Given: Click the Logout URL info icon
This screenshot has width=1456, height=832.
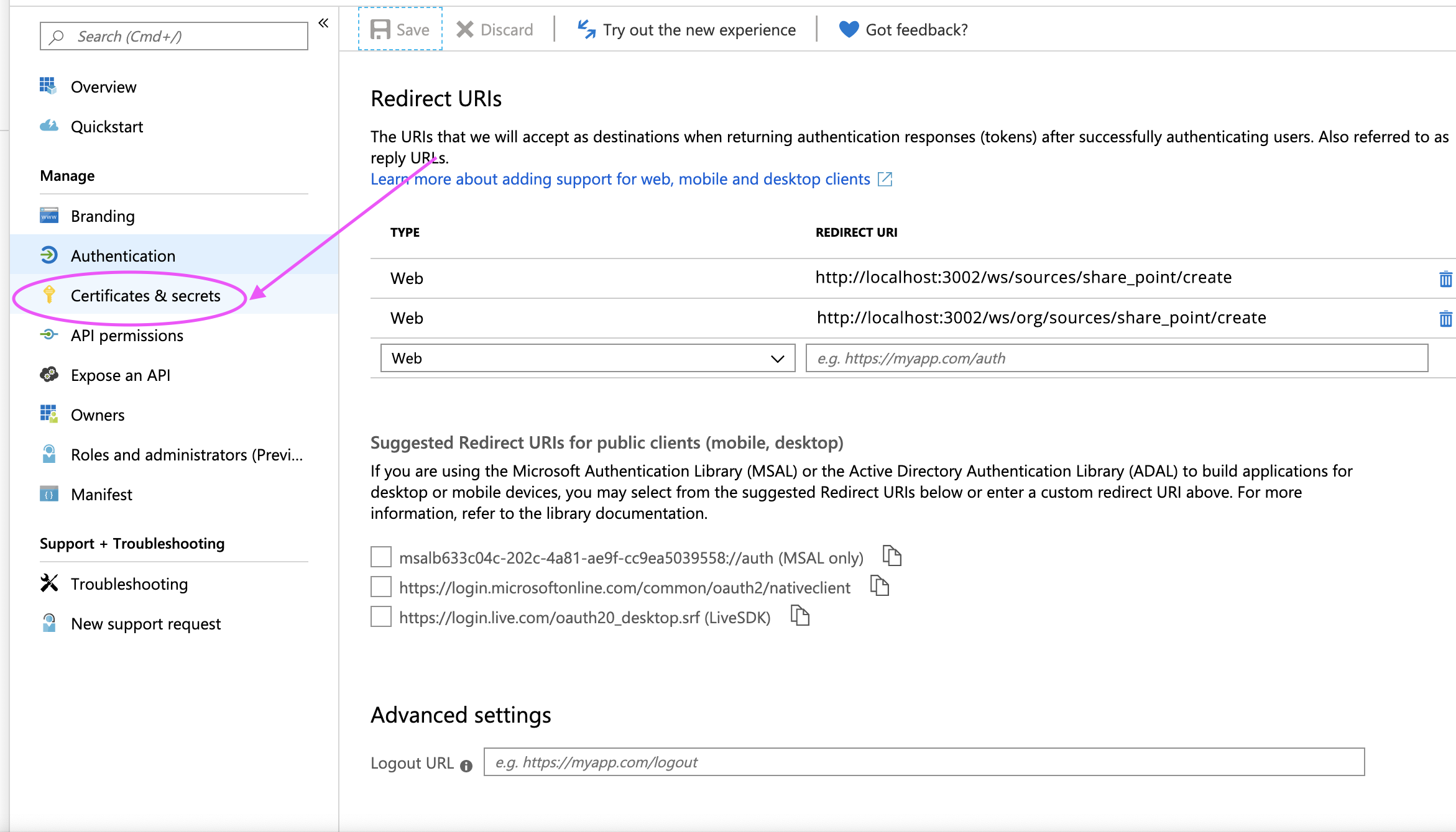Looking at the screenshot, I should coord(466,766).
